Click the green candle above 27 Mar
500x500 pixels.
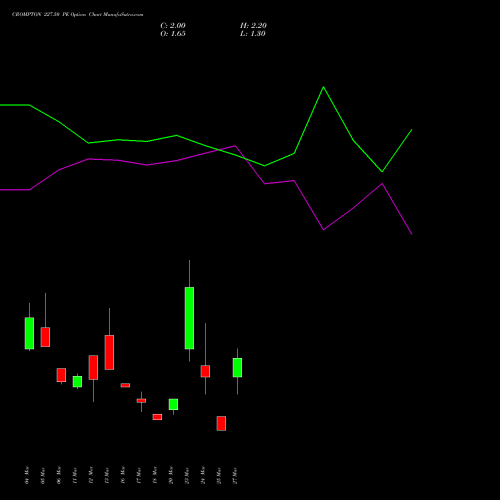coord(237,368)
